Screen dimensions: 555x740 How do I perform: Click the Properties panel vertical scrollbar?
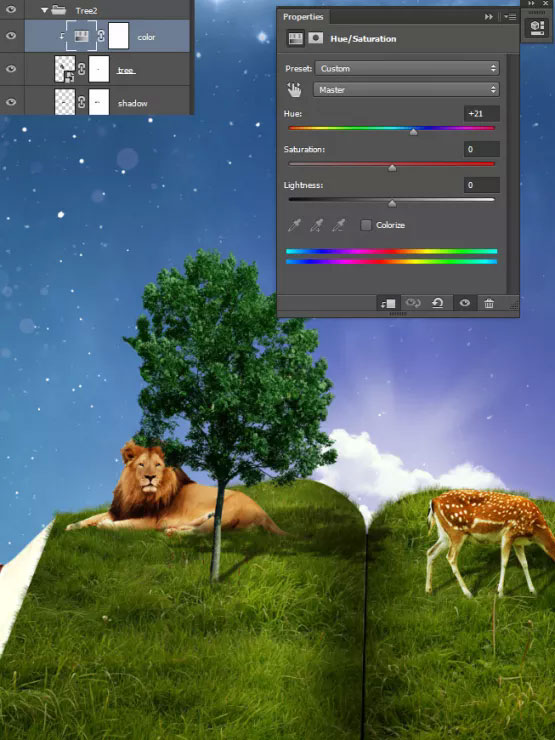[513, 174]
